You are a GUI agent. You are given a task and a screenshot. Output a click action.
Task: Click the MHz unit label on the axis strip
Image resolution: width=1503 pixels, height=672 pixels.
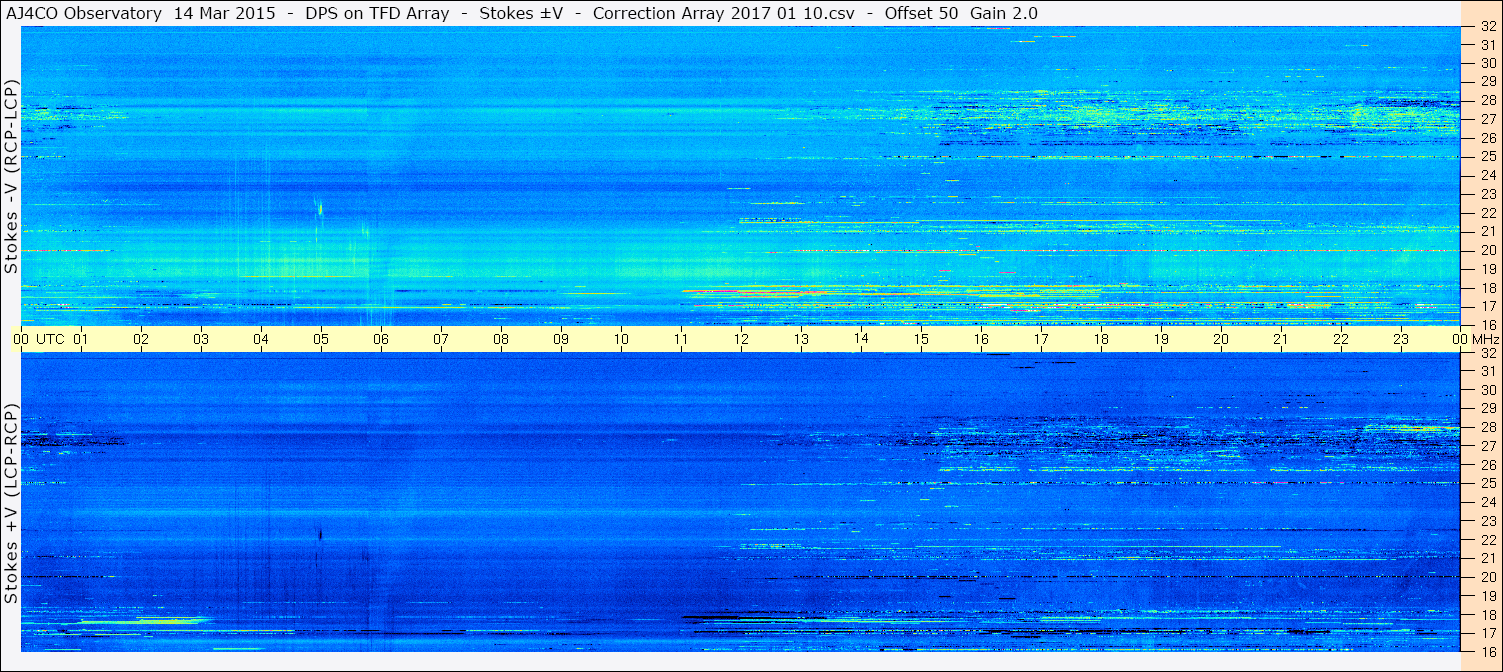(x=1485, y=339)
